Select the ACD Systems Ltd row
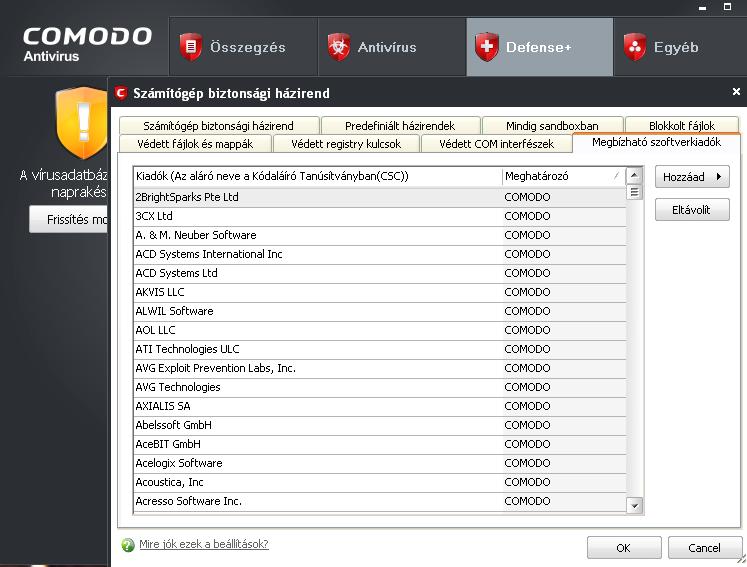The width and height of the screenshot is (747, 567). tap(380, 273)
